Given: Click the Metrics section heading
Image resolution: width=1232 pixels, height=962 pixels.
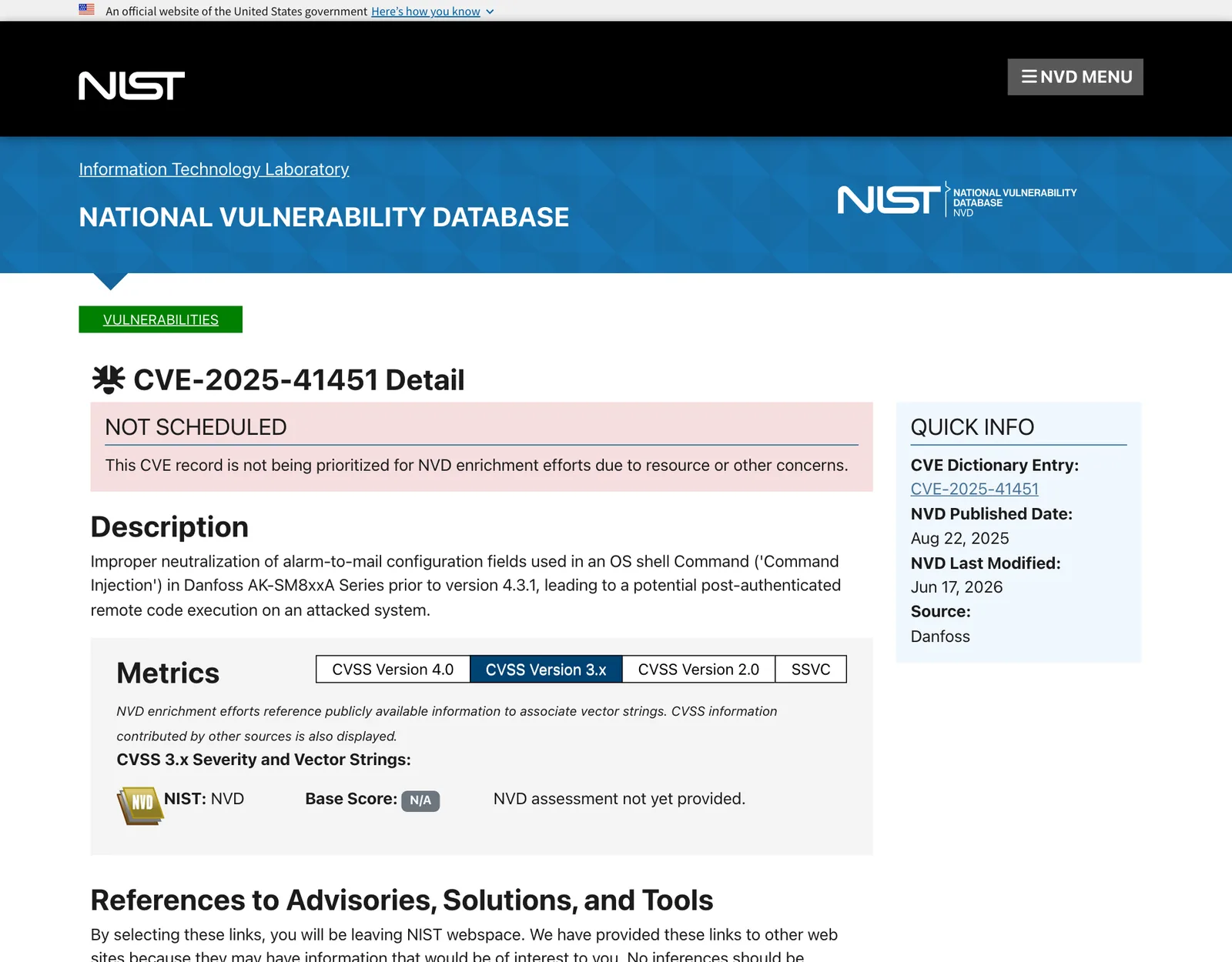Looking at the screenshot, I should point(168,673).
